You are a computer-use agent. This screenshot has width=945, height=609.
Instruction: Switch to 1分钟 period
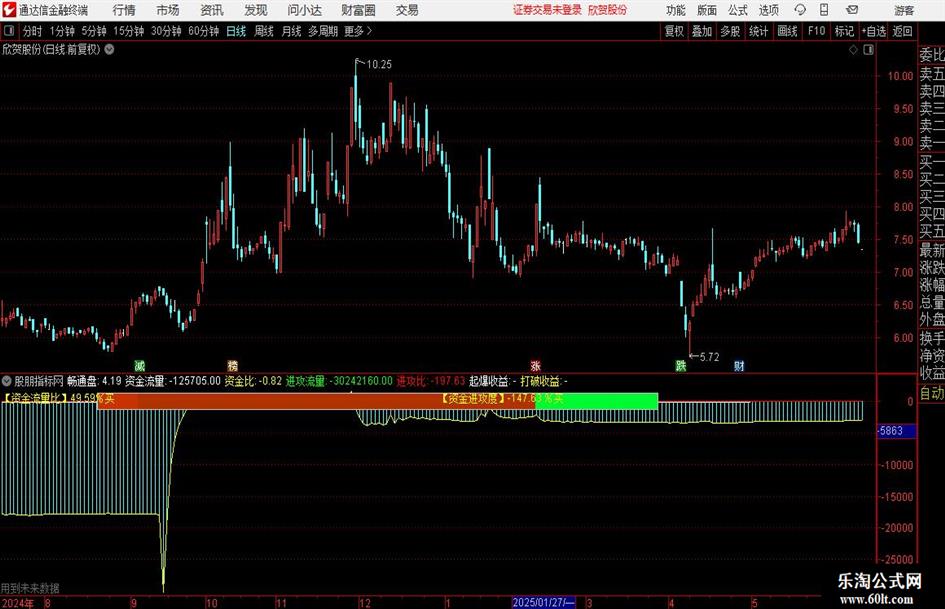pos(62,31)
